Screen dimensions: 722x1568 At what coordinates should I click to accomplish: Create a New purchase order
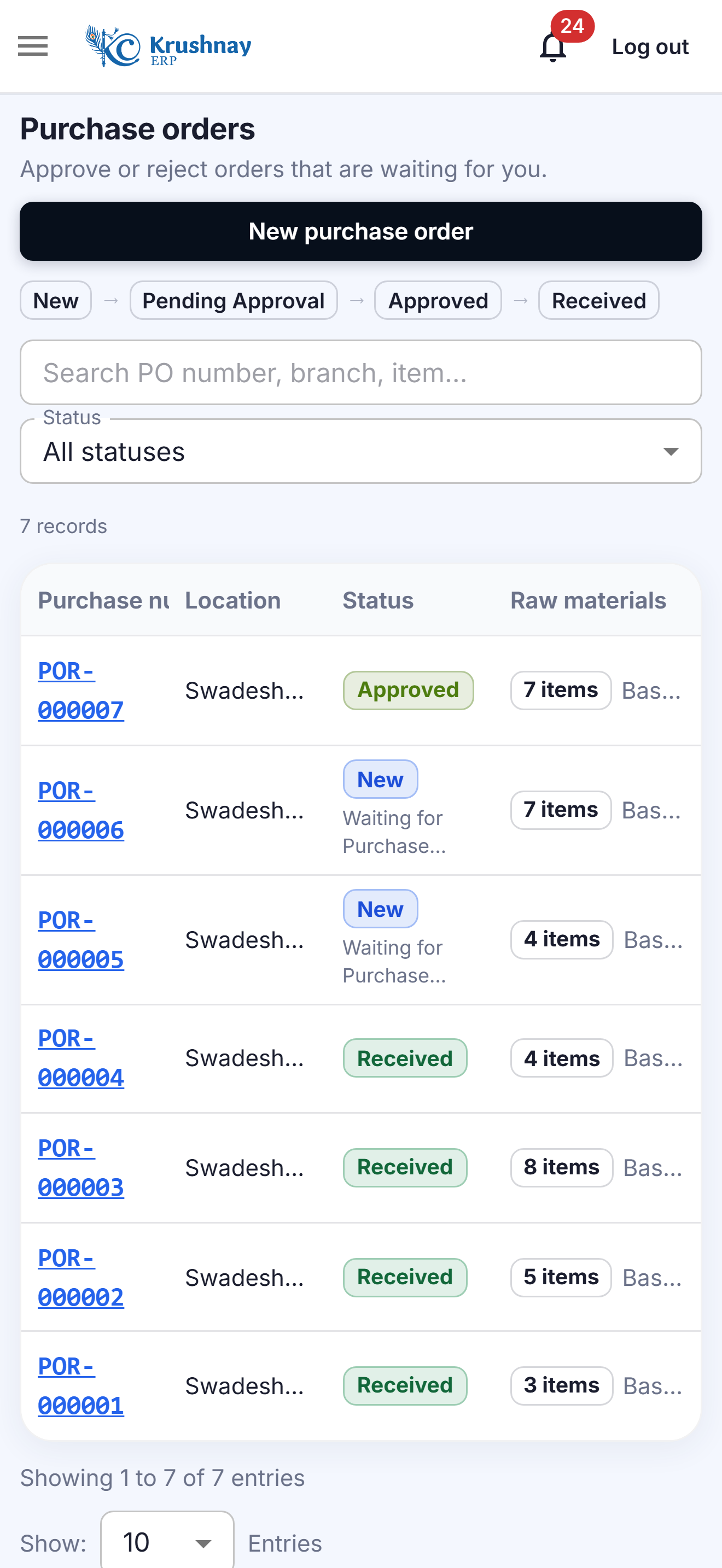361,231
